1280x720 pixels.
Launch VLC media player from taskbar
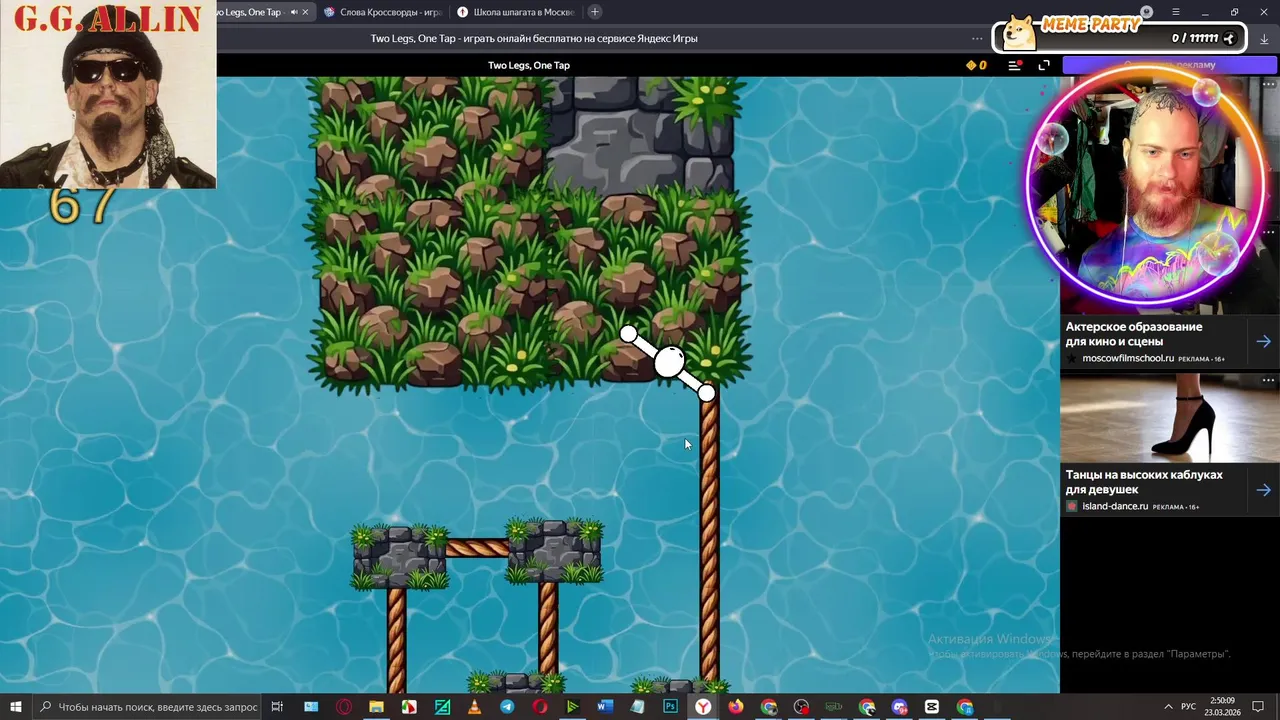(x=474, y=707)
